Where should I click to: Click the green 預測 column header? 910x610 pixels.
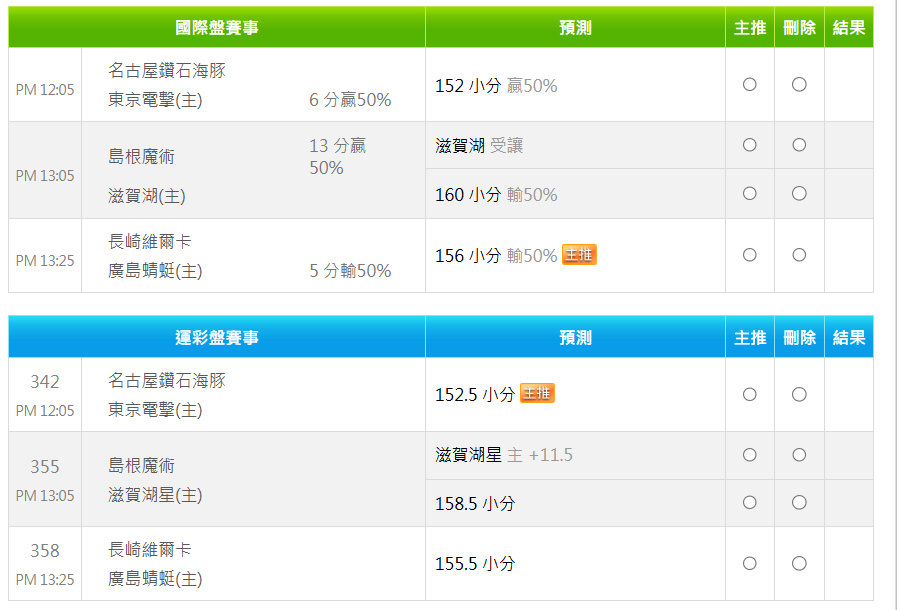point(575,28)
